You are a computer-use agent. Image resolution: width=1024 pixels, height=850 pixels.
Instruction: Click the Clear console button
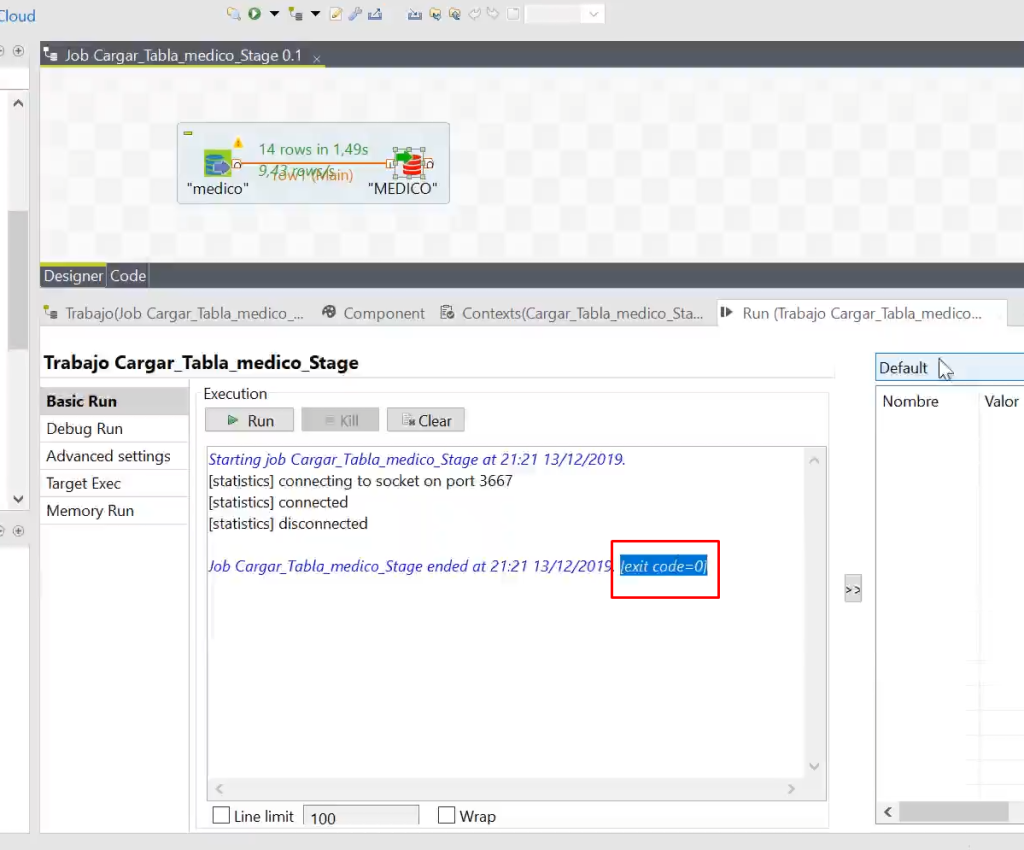[426, 420]
